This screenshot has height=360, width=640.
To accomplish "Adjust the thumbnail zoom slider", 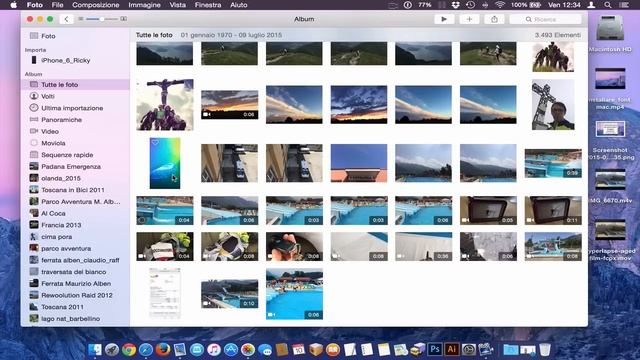I will 102,19.
